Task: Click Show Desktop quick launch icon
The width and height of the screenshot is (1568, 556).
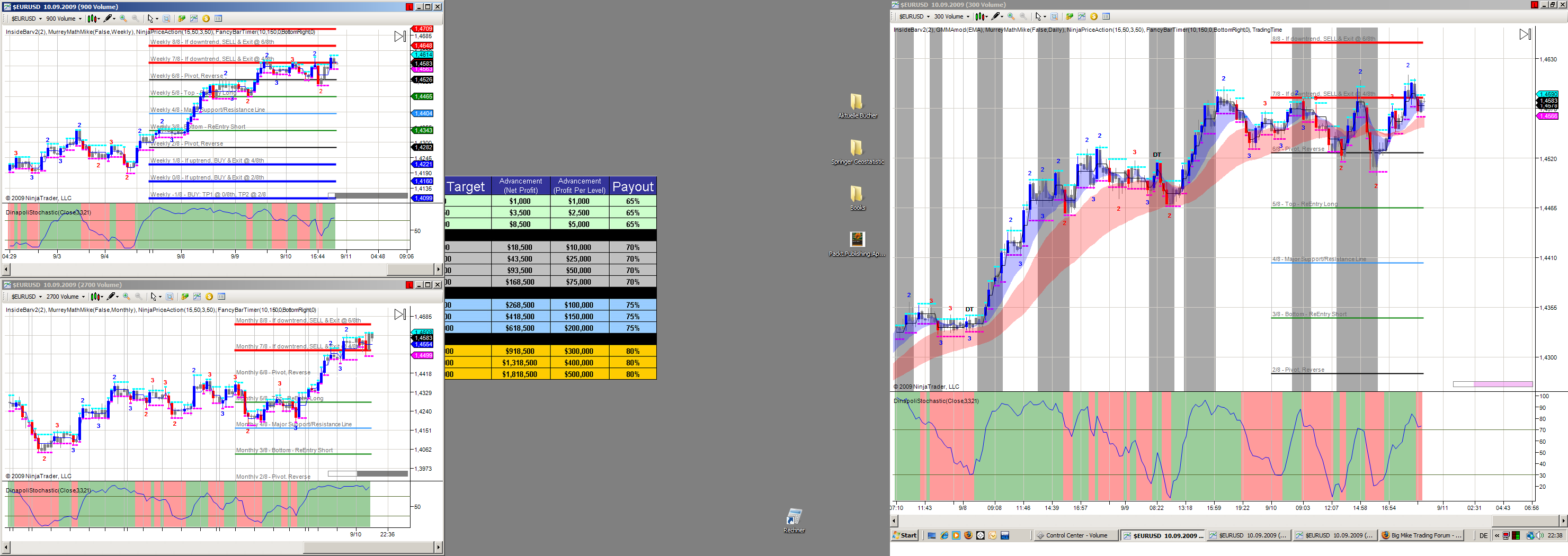Action: 932,535
